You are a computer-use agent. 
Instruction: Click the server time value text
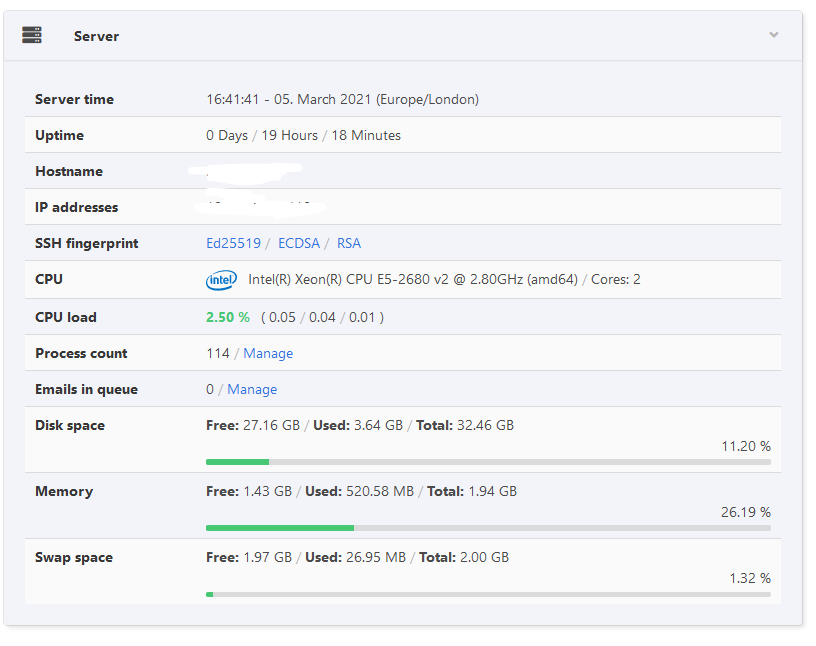tap(342, 99)
